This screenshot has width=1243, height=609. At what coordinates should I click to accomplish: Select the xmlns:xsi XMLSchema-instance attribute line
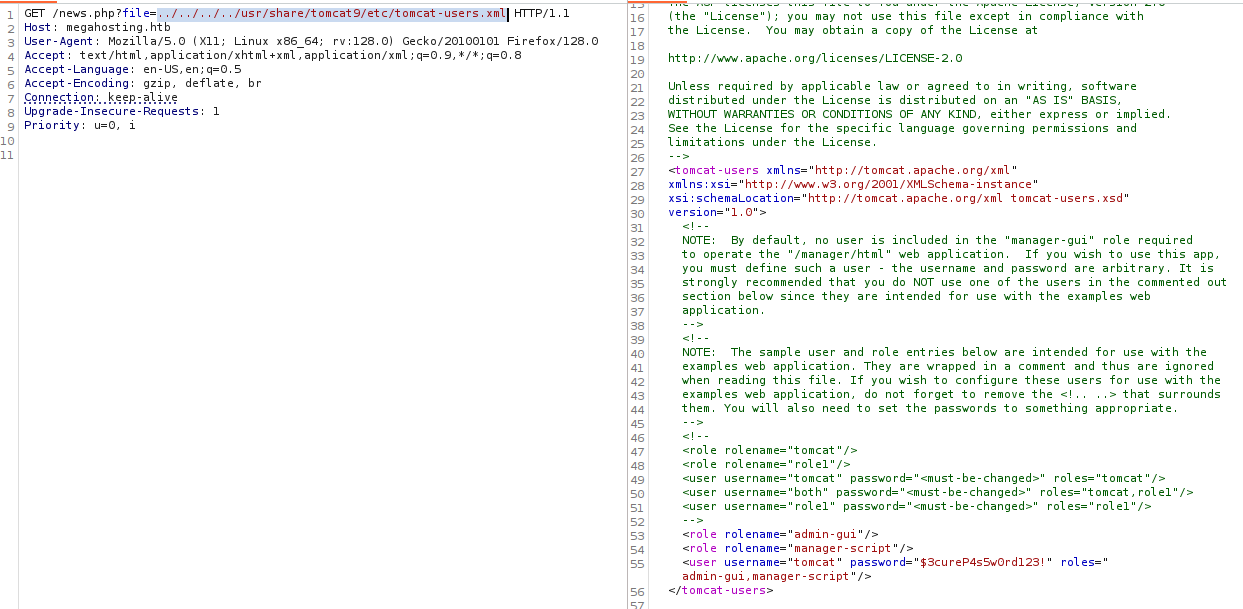tap(853, 184)
